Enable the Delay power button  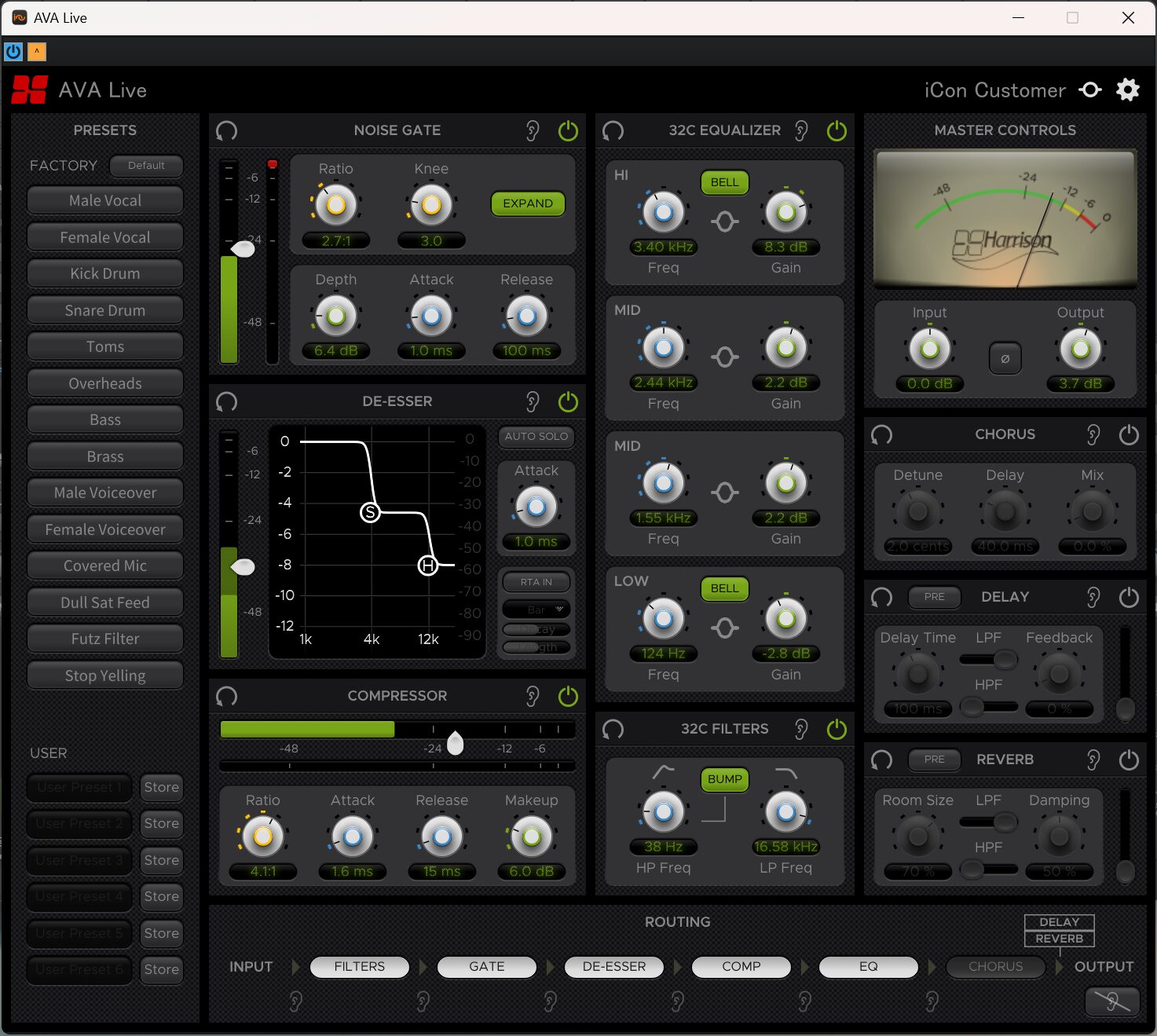pyautogui.click(x=1129, y=597)
